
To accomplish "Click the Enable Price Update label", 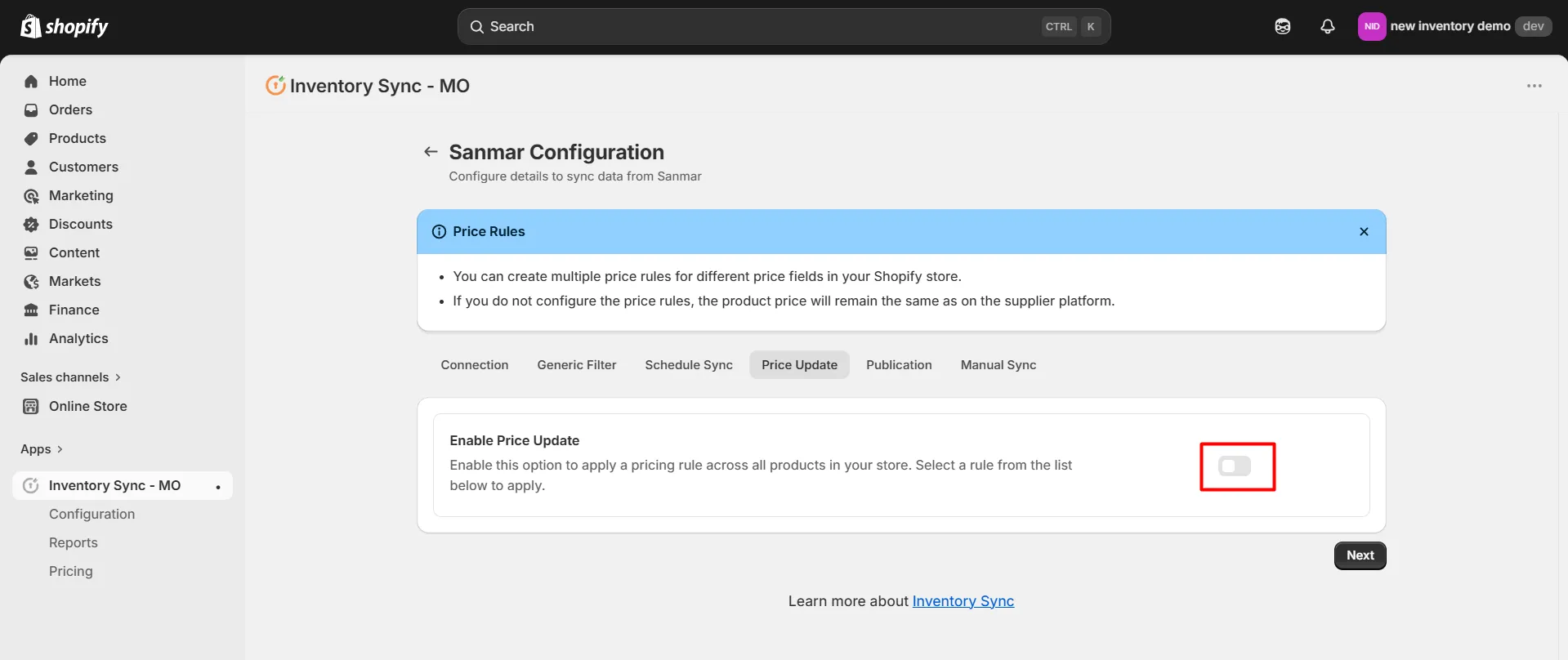I will (x=514, y=441).
